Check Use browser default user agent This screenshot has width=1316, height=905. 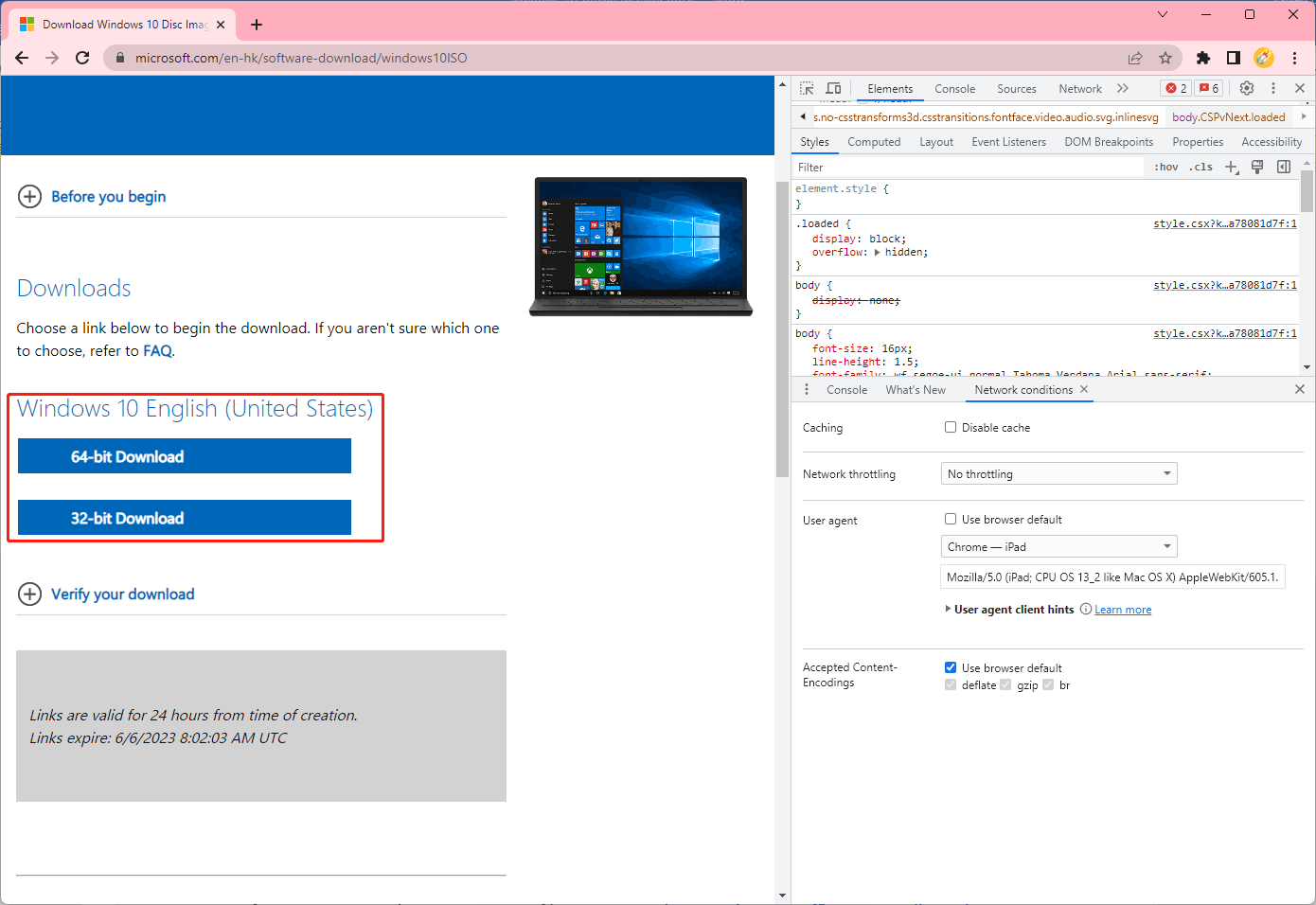coord(951,519)
